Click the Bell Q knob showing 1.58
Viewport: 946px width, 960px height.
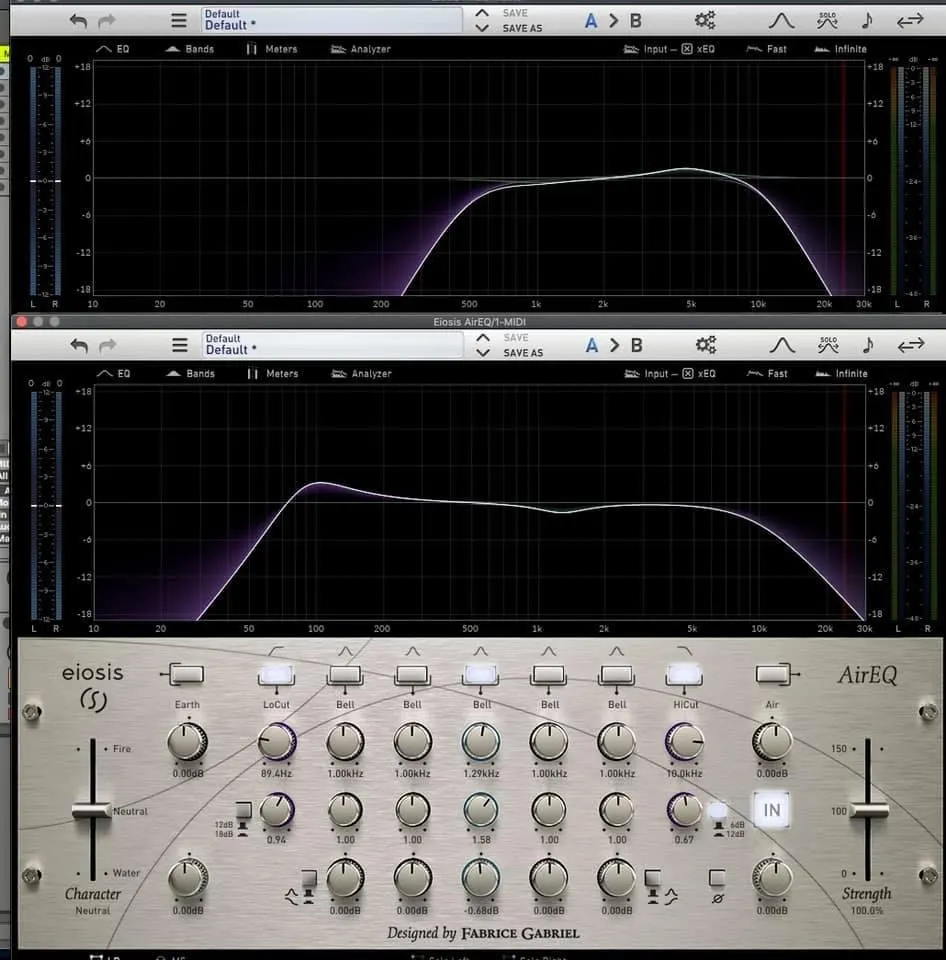pyautogui.click(x=481, y=809)
